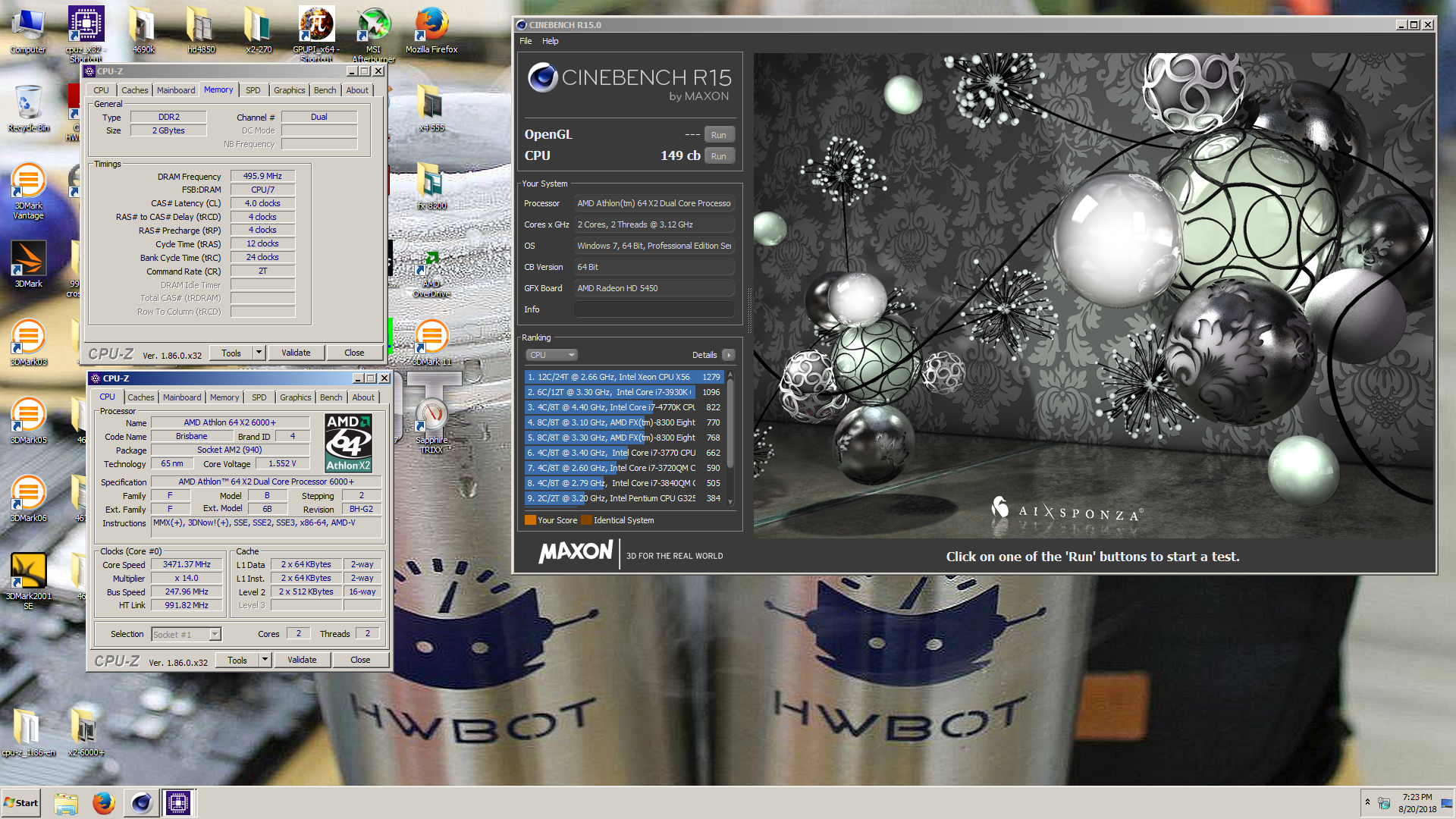Open the fx-8300 folder icon
Screen dimensions: 1456x819
[x=431, y=187]
